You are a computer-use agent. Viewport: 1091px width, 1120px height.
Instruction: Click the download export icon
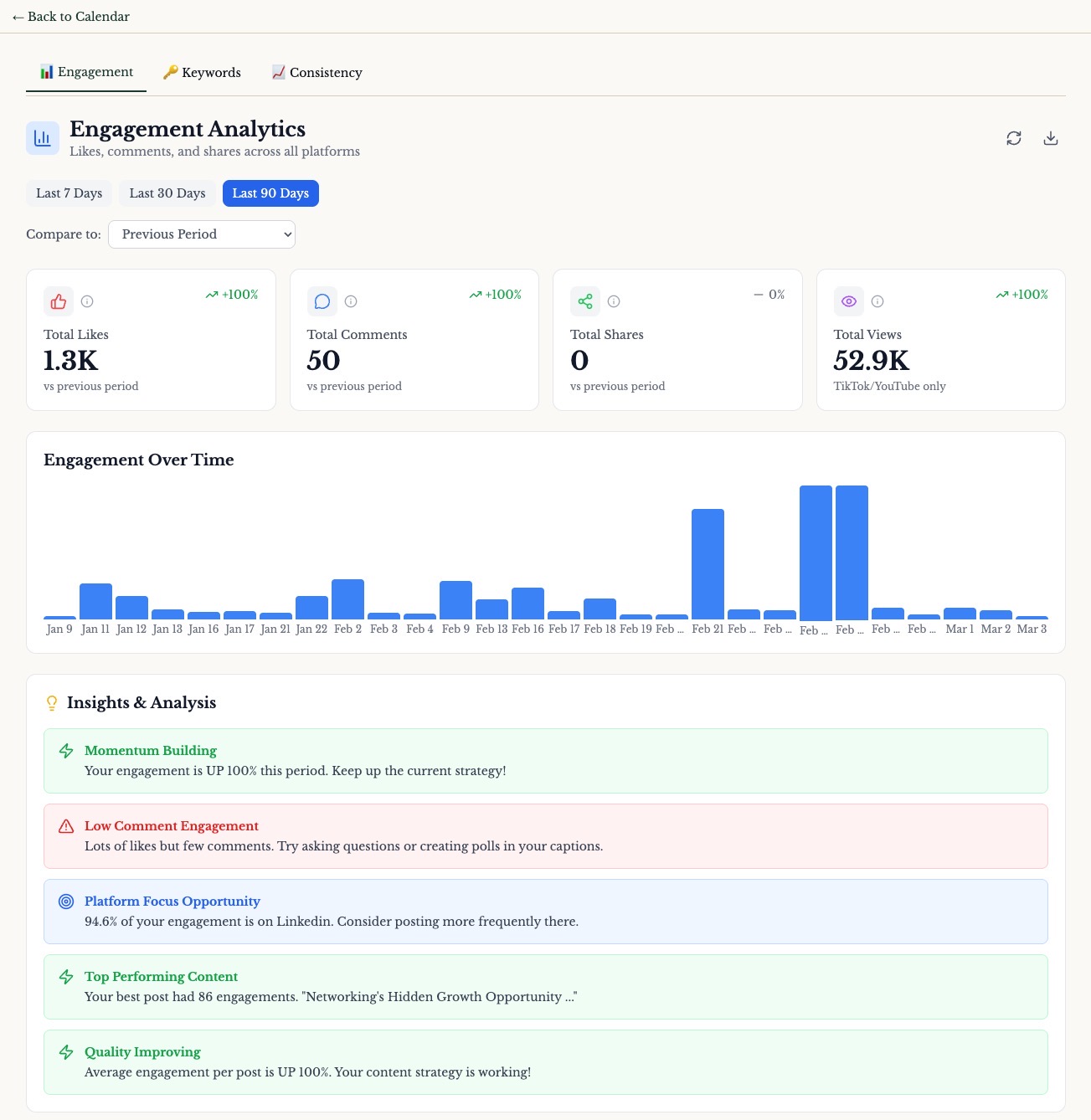(x=1051, y=138)
